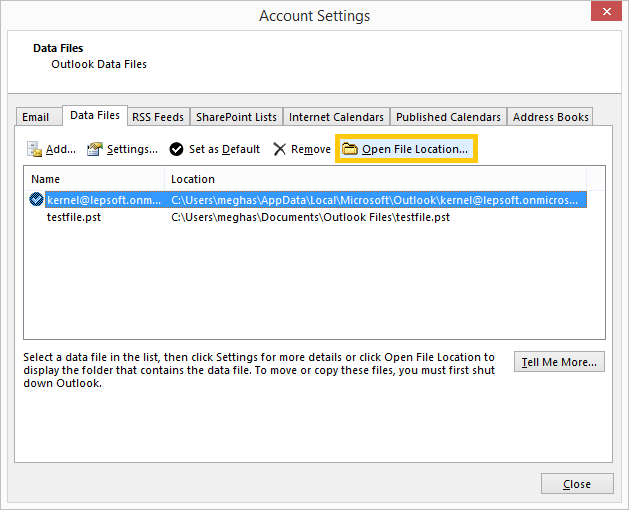Click the Close button at the bottom

[577, 484]
